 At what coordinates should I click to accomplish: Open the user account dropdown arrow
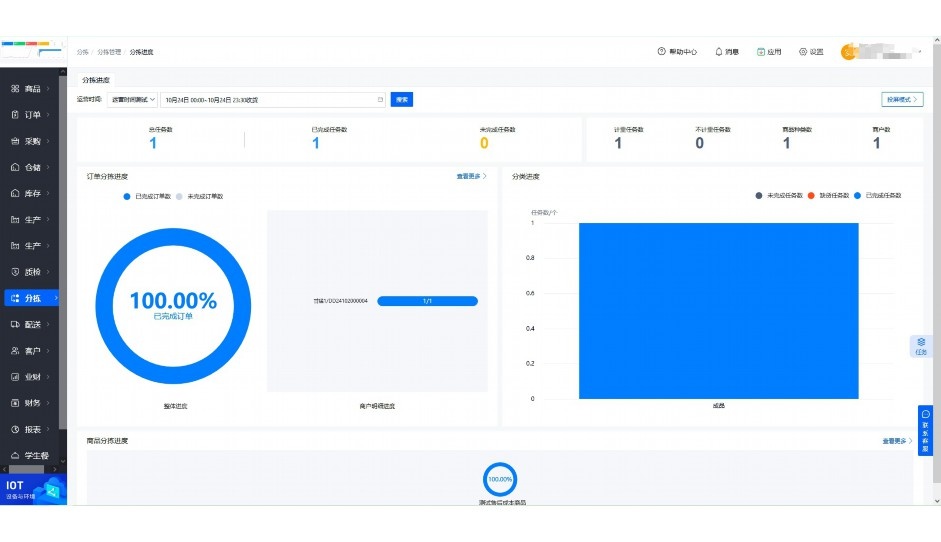coord(919,52)
